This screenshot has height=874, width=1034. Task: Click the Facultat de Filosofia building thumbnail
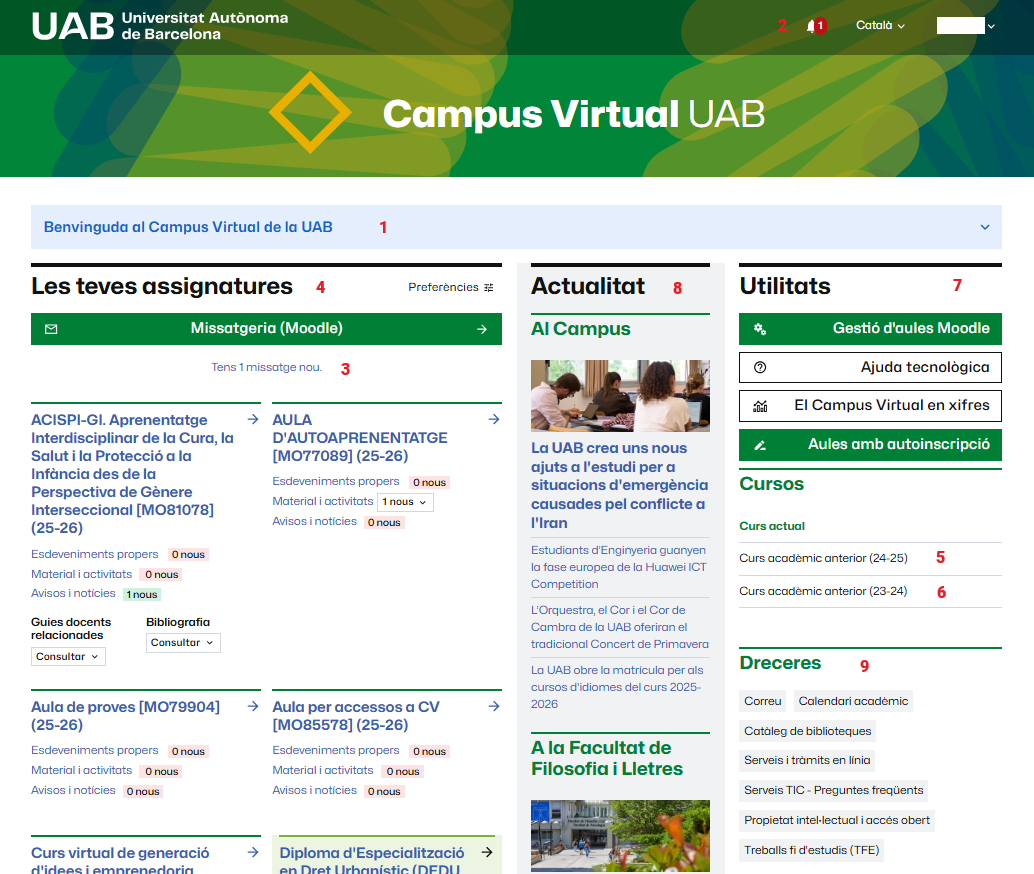[x=620, y=836]
